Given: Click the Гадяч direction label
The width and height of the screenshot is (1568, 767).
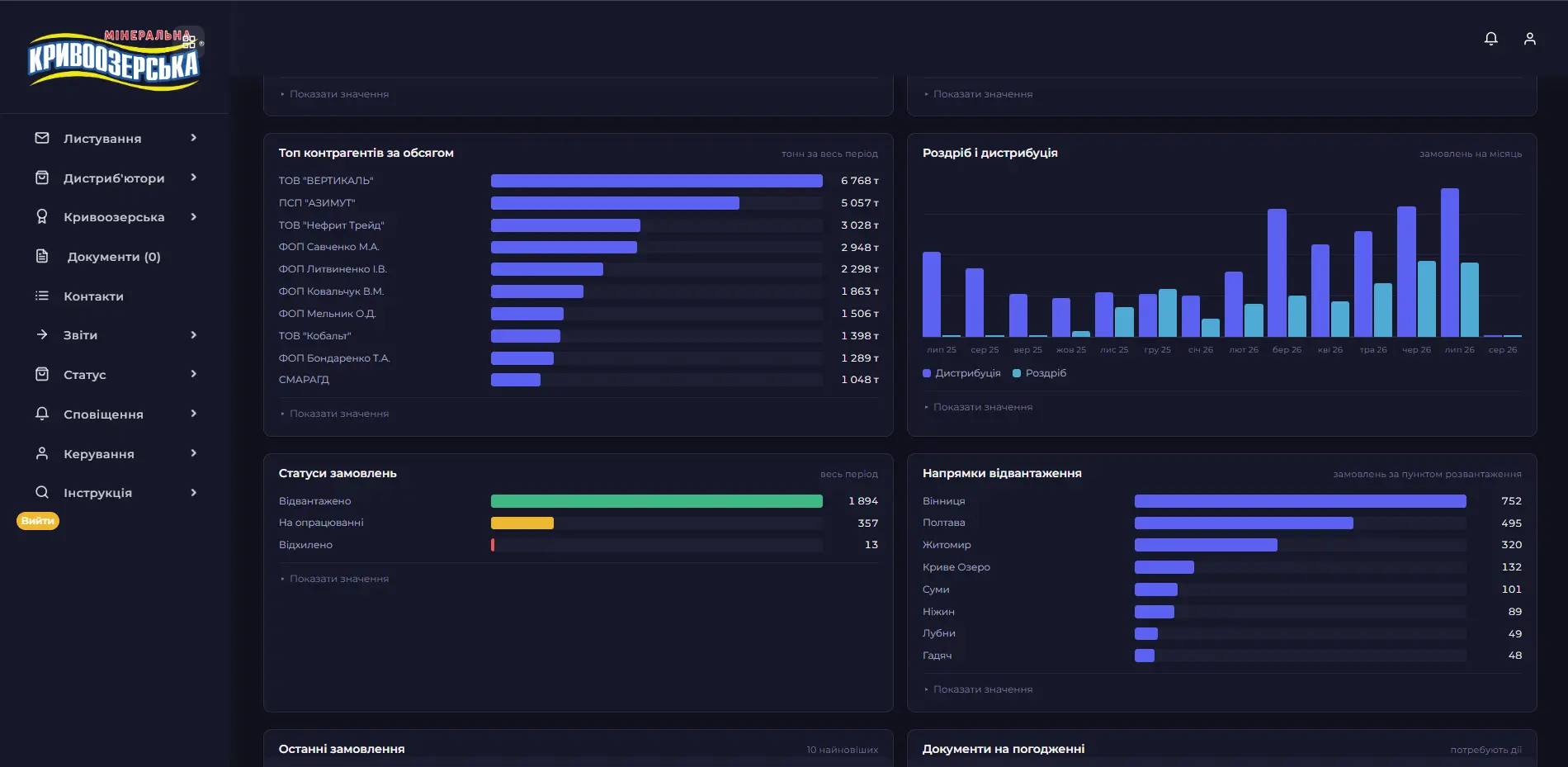Looking at the screenshot, I should (937, 656).
